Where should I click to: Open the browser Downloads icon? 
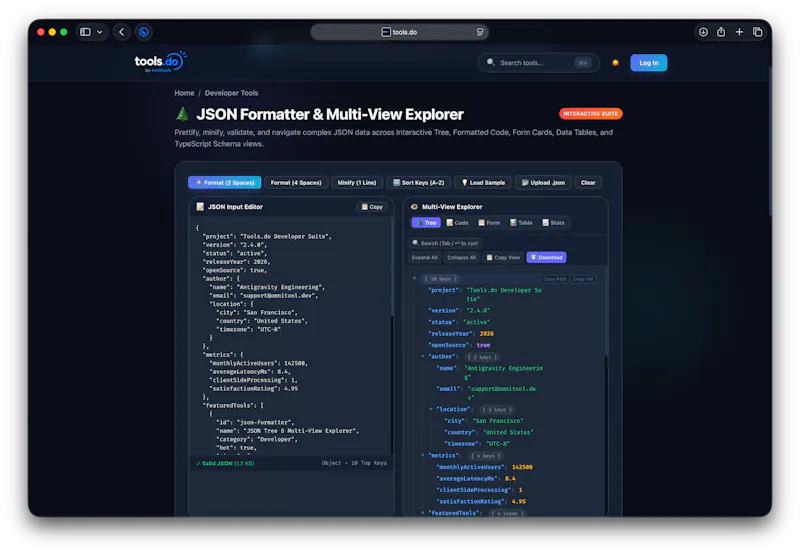coord(703,32)
